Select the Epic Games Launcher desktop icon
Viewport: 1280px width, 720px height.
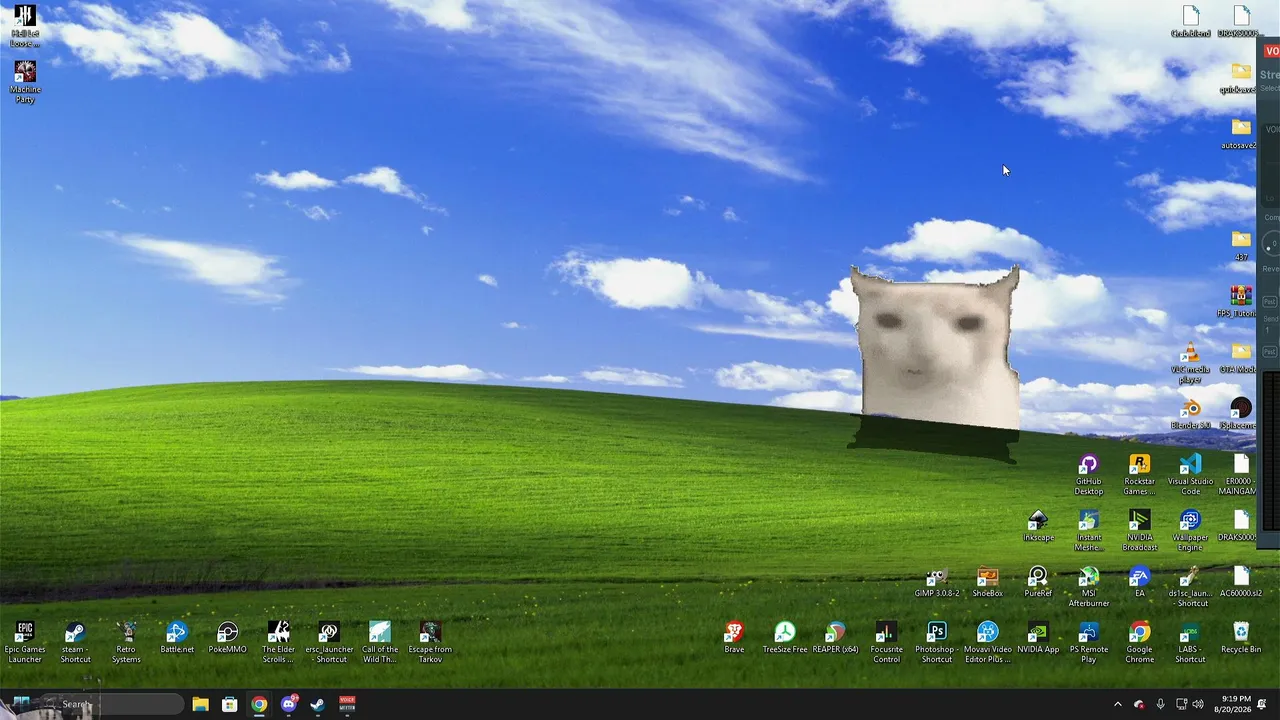pyautogui.click(x=25, y=641)
